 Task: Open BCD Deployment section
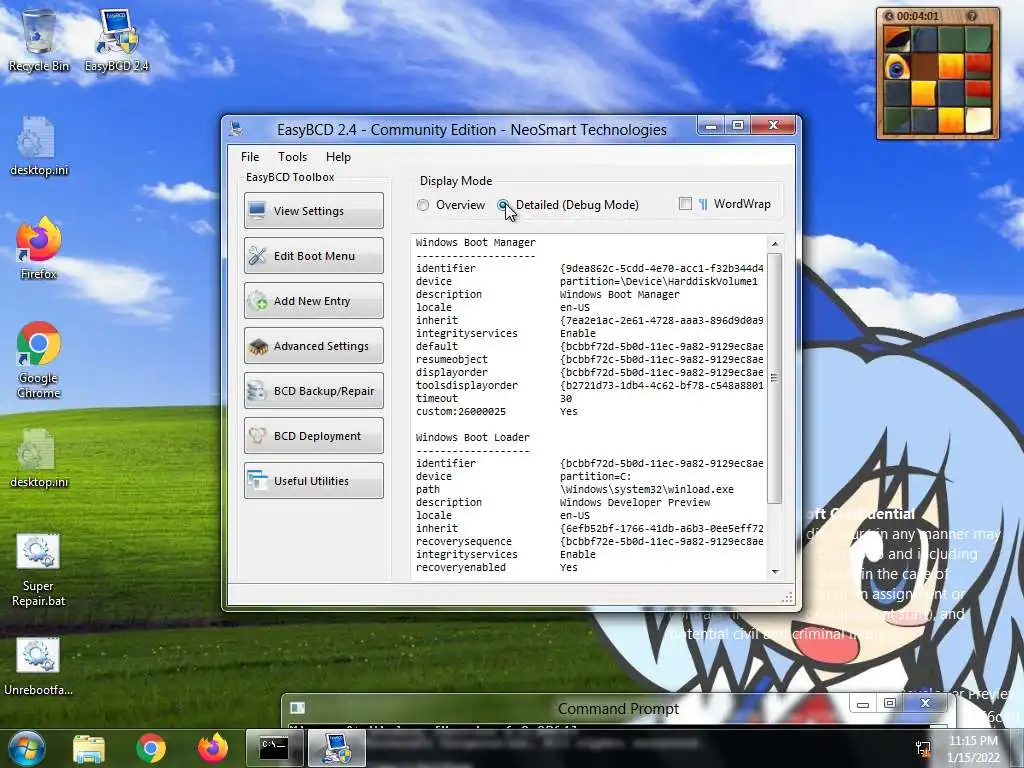pos(313,436)
